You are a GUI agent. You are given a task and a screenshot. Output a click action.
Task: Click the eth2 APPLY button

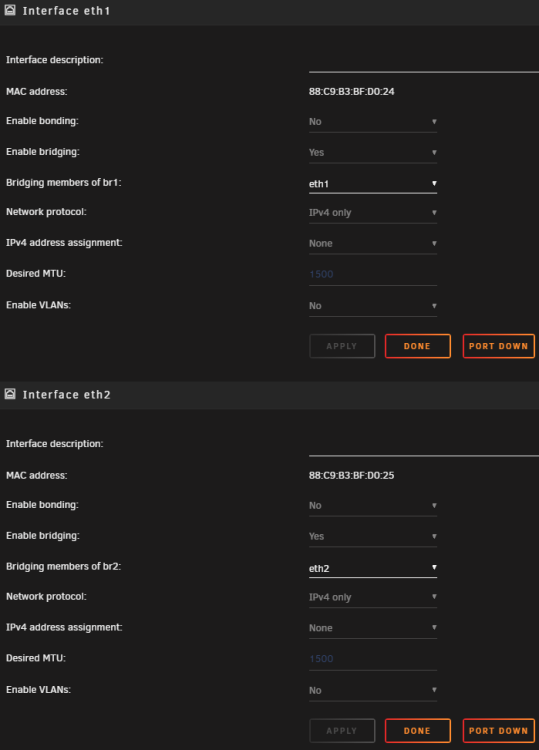coord(342,730)
